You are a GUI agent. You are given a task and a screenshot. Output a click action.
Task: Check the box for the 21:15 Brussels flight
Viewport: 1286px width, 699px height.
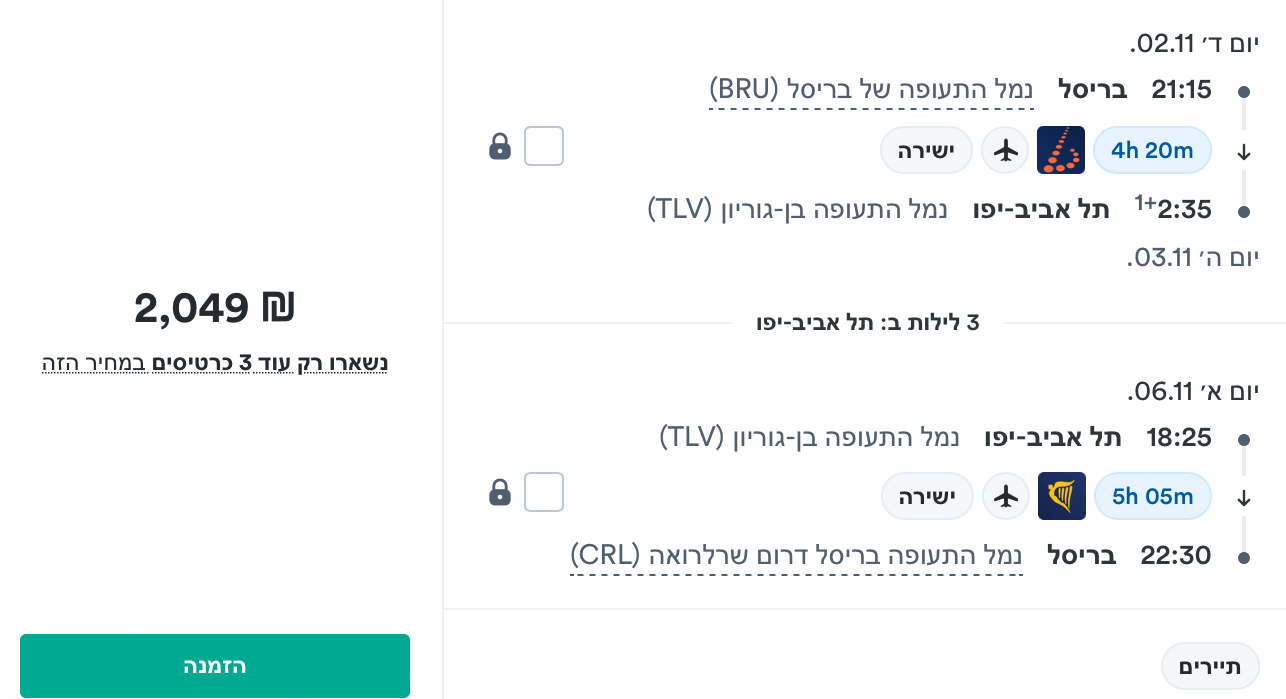pos(544,146)
